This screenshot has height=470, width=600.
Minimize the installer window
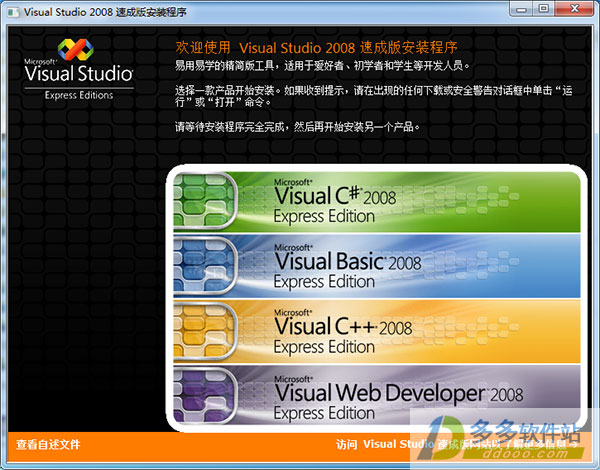[521, 9]
